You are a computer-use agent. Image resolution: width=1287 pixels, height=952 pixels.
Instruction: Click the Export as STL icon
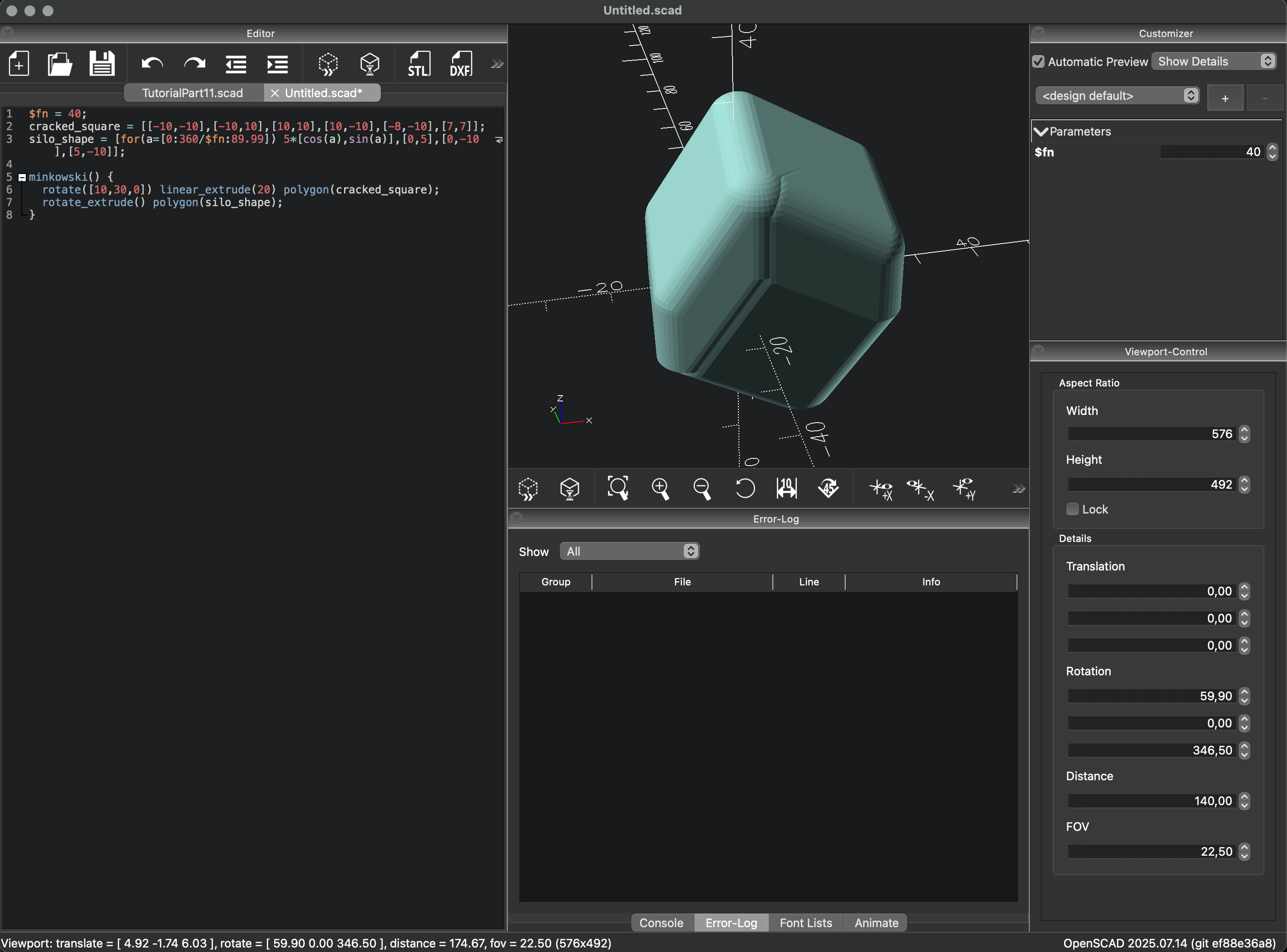[x=419, y=63]
